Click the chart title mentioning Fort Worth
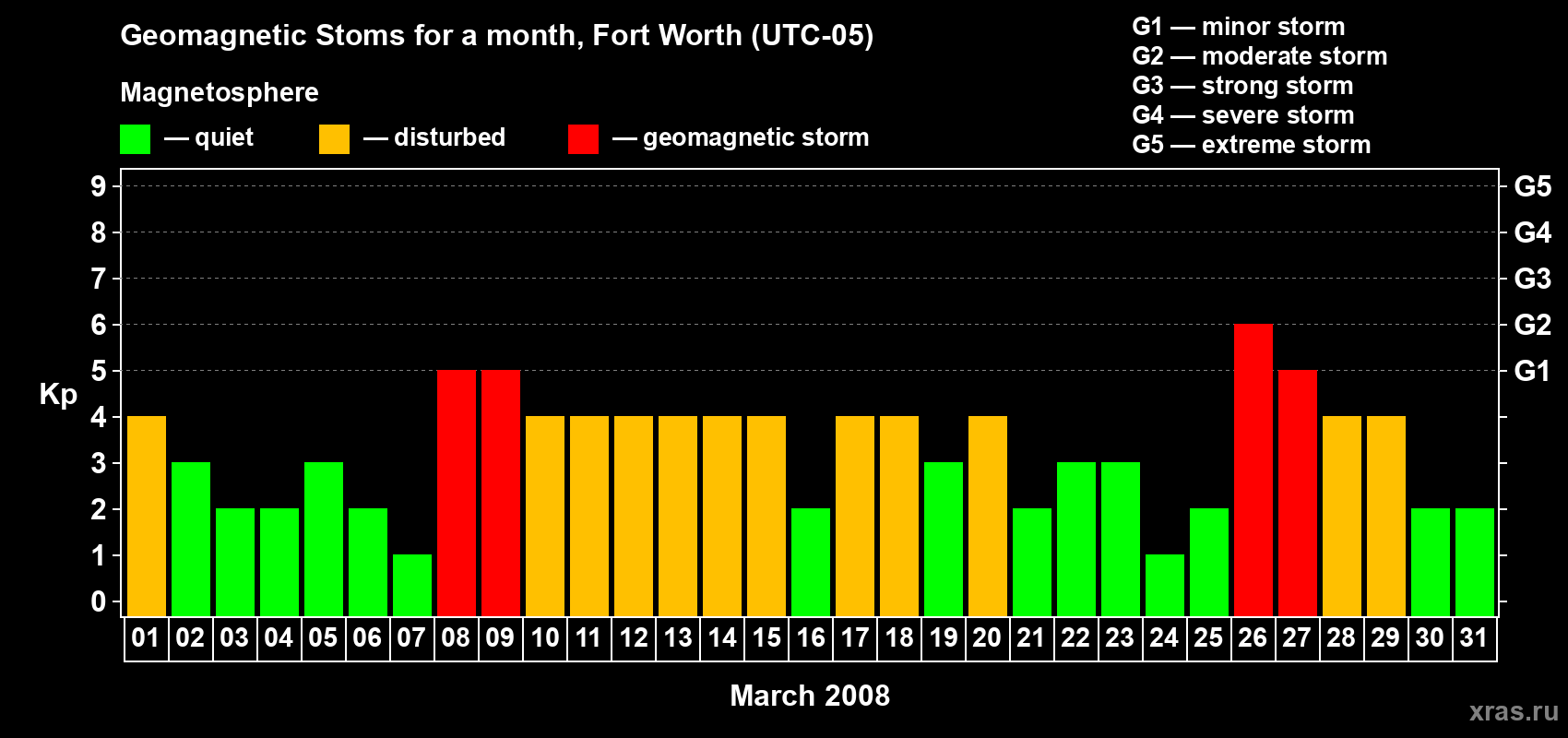The width and height of the screenshot is (1568, 738). [497, 35]
